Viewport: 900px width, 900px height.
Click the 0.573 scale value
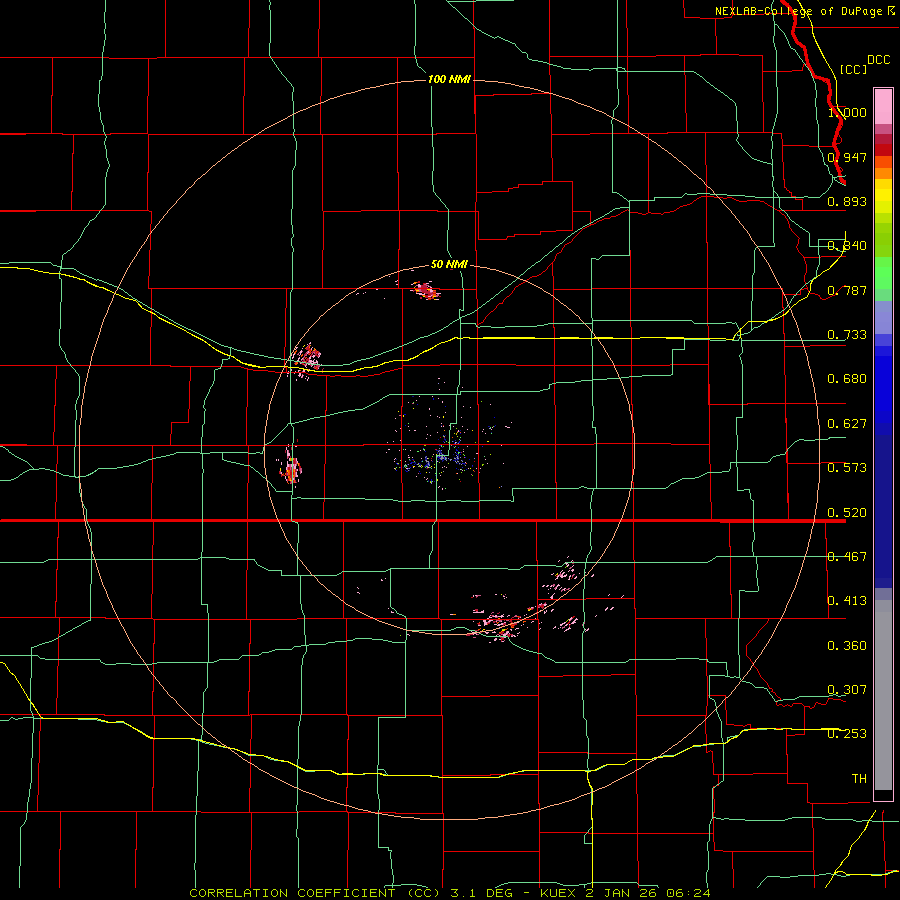click(x=847, y=468)
